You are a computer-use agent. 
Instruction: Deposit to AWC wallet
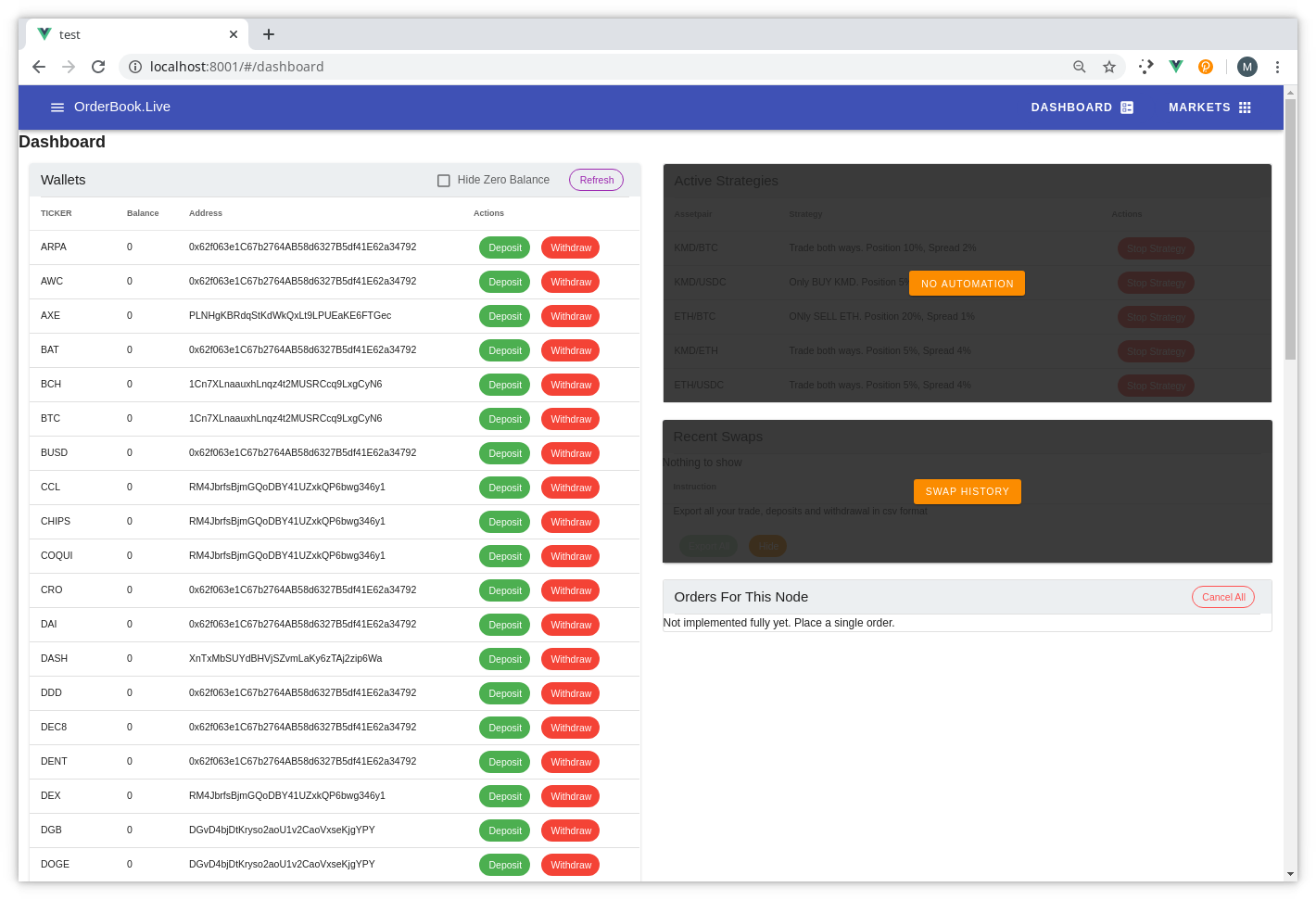point(505,282)
